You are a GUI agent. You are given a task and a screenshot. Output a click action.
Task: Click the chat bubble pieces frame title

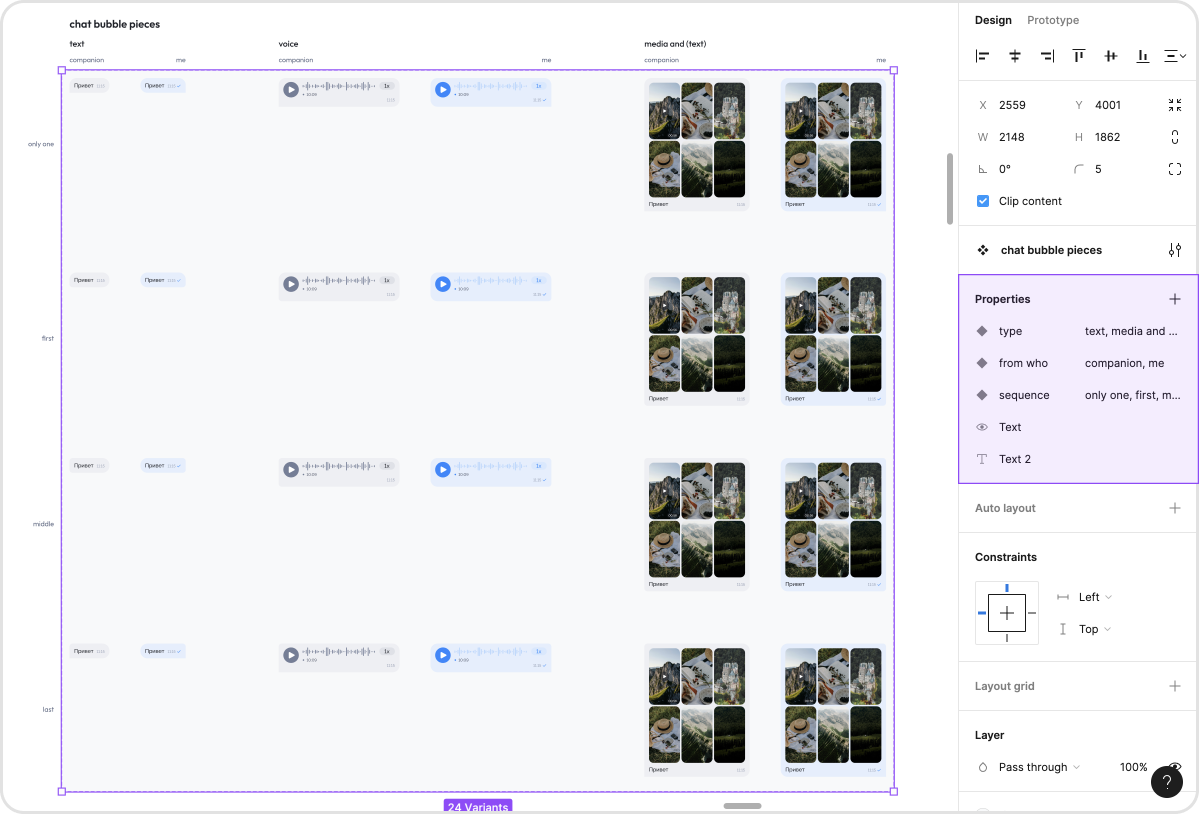(115, 24)
